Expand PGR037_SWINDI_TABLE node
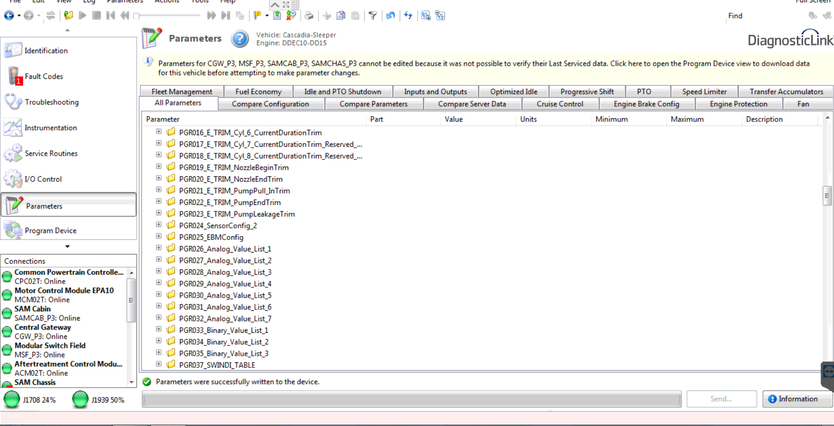The height and width of the screenshot is (426, 834). (x=159, y=365)
